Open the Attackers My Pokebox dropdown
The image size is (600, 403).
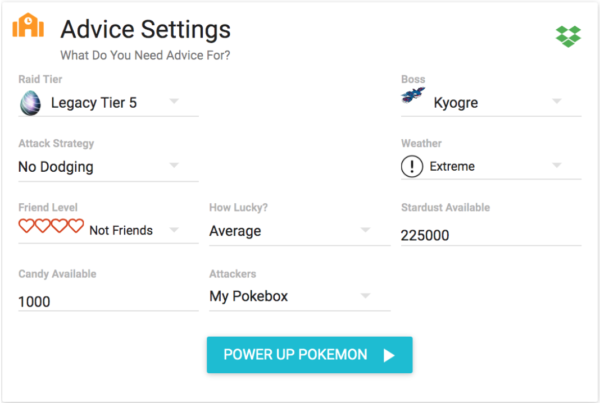pos(366,296)
